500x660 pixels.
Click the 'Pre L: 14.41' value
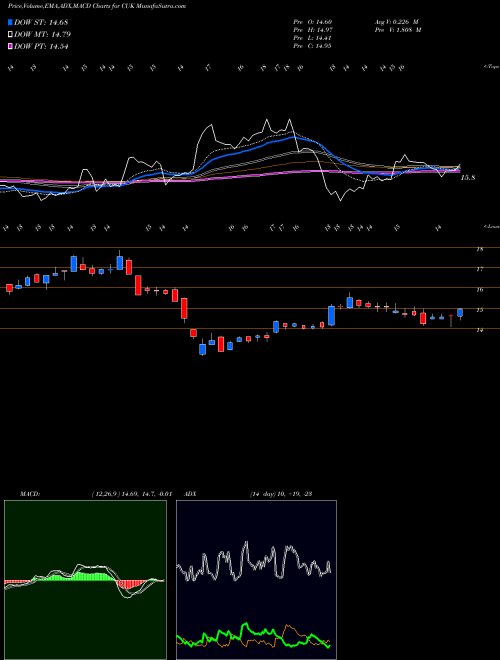coord(312,38)
